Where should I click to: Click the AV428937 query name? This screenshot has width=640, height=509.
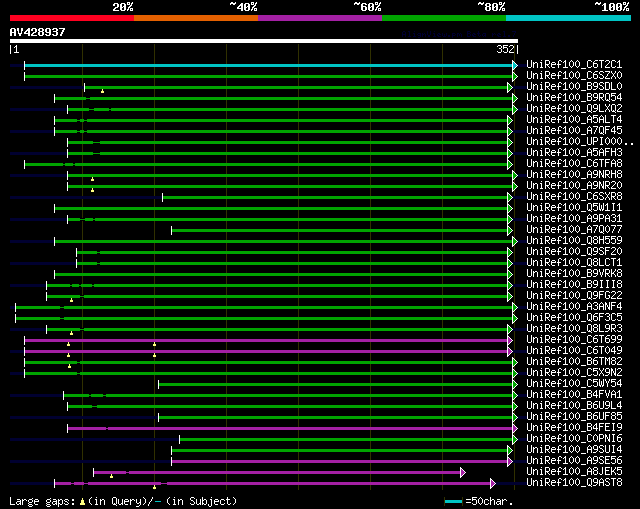pyautogui.click(x=38, y=32)
